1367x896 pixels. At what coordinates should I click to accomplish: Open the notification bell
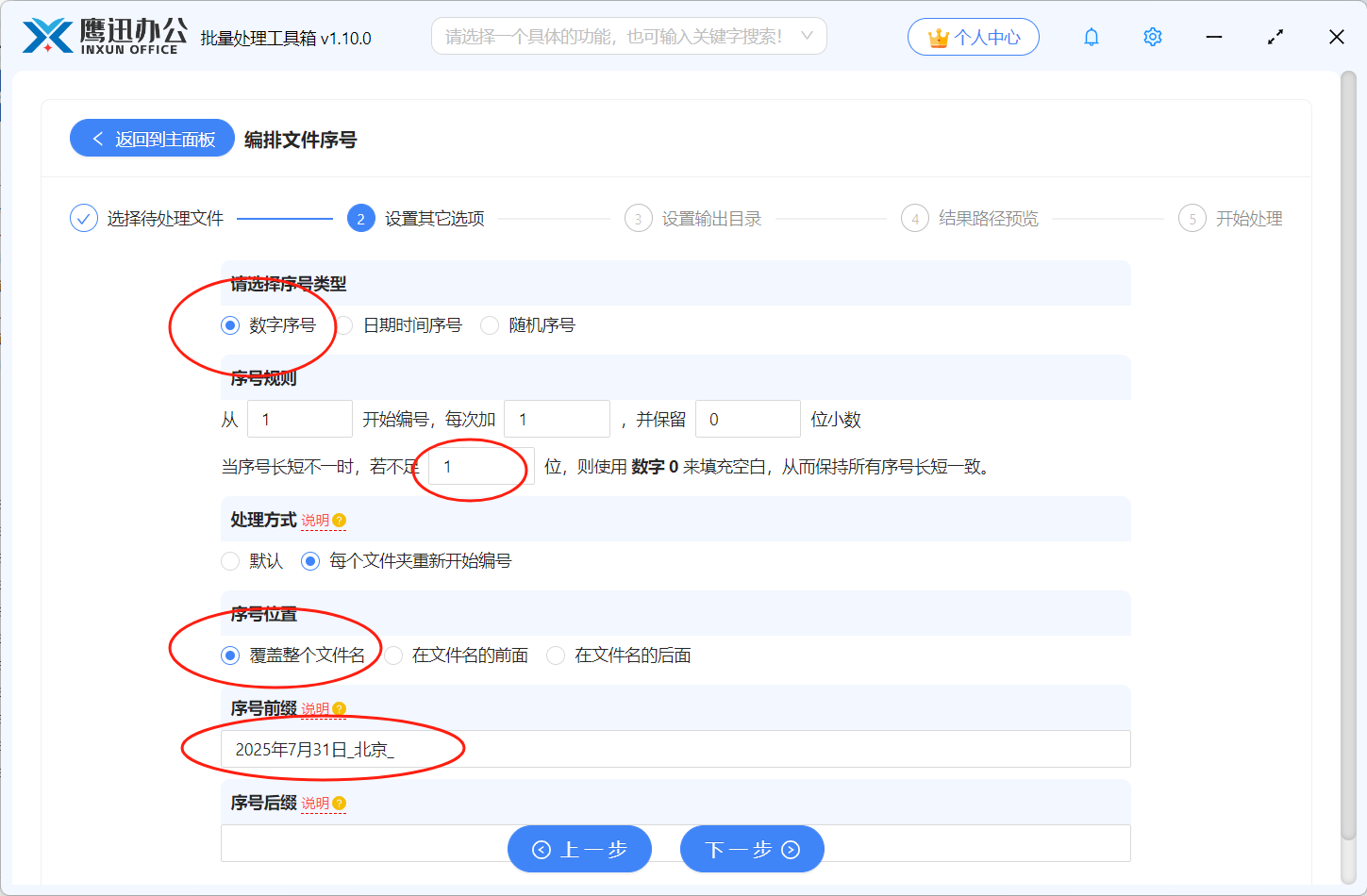1092,37
